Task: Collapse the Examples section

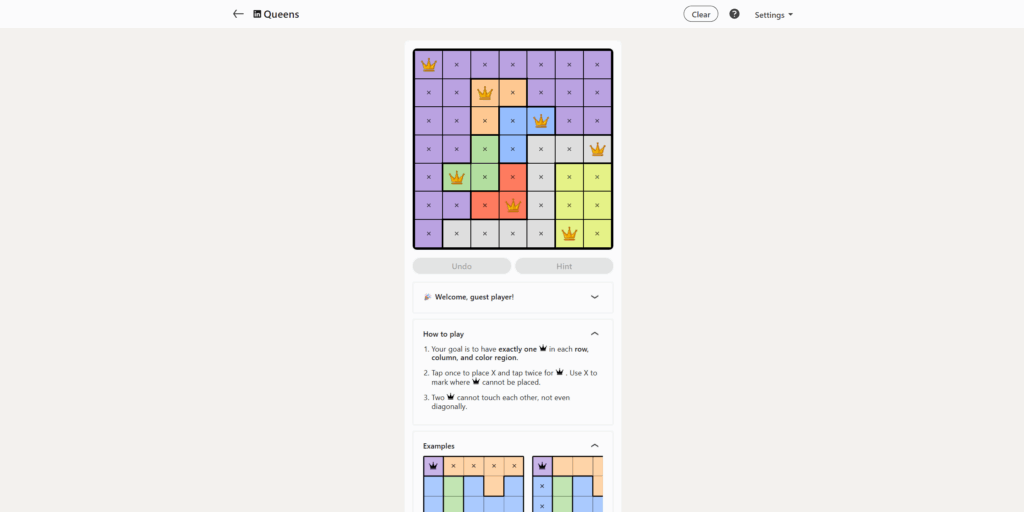Action: tap(594, 446)
